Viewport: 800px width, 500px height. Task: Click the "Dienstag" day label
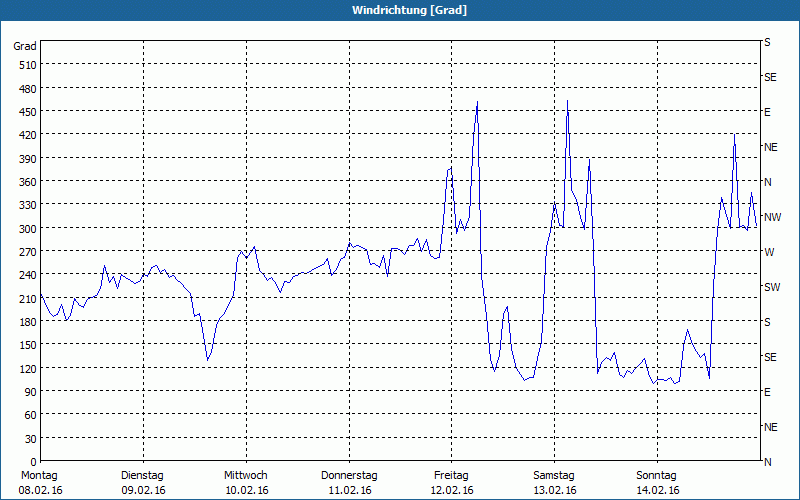pos(142,476)
